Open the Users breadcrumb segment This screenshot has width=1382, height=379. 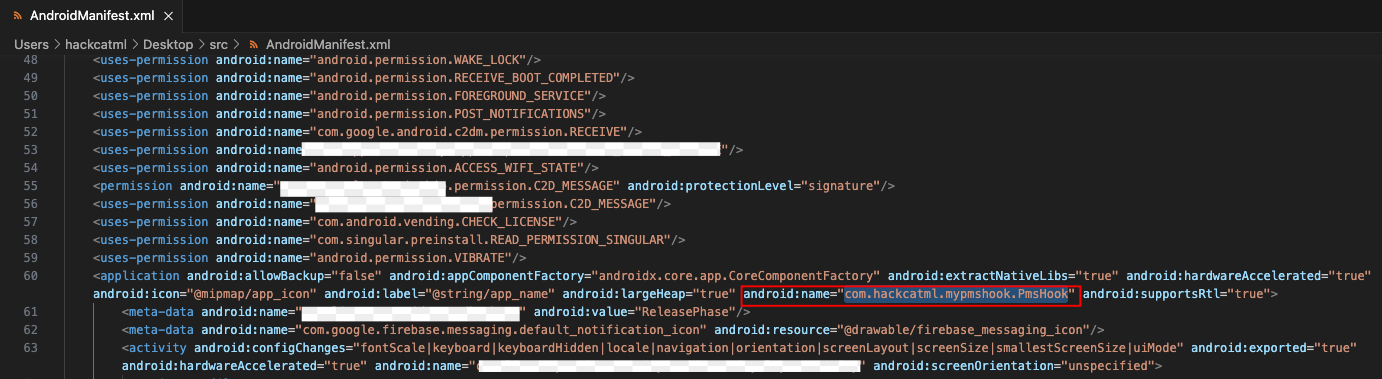[x=31, y=45]
